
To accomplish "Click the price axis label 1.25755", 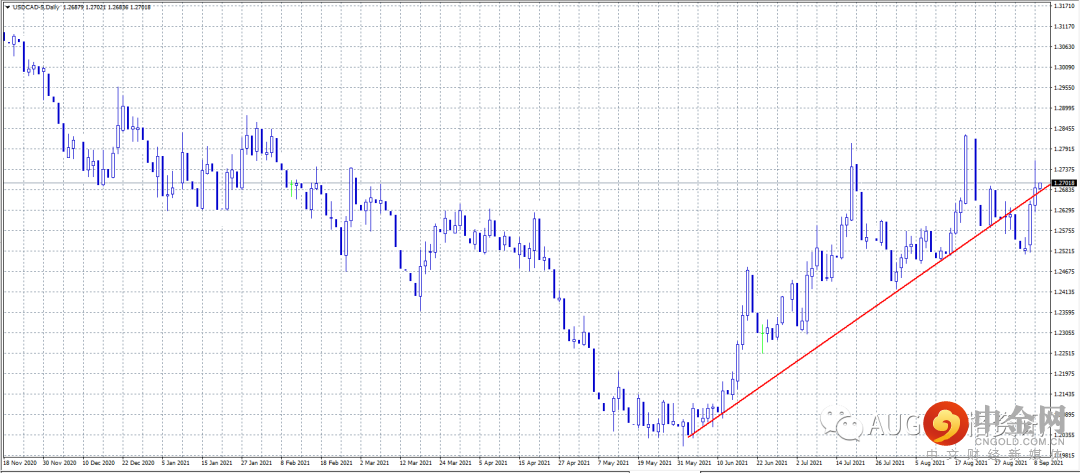I will click(x=1065, y=231).
